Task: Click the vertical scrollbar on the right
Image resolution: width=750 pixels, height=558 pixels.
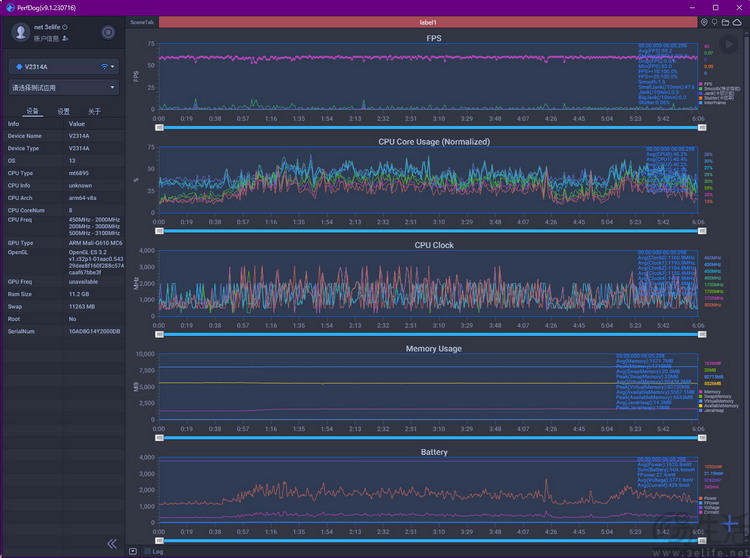Action: point(747,287)
